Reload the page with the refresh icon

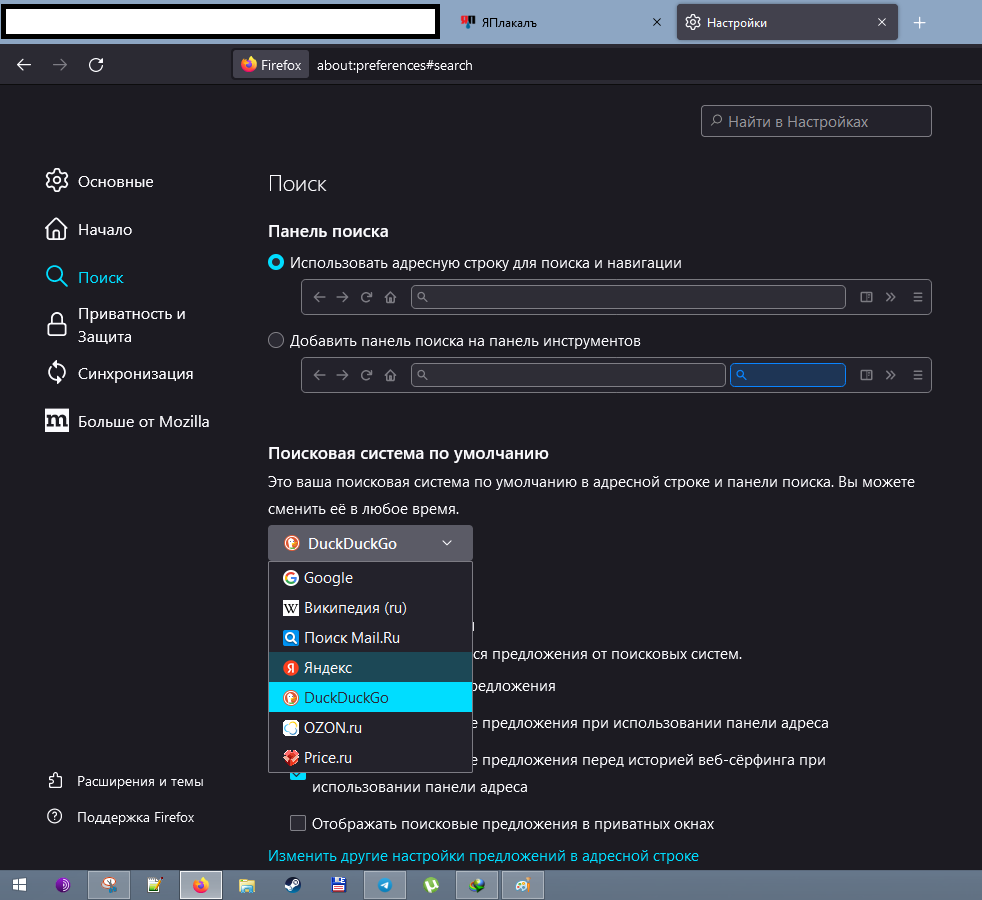96,65
